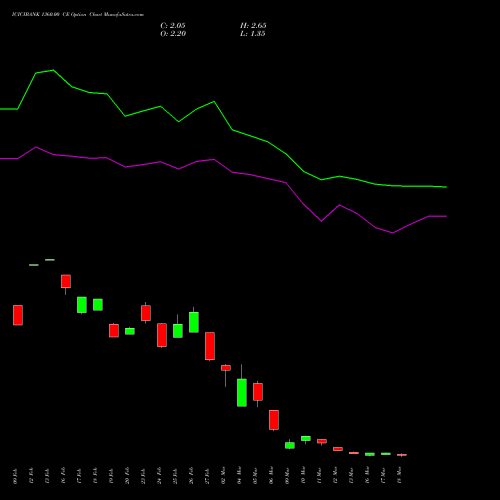Screen dimensions: 500x500
Task: Select the green candle for 26 Feb
Action: [x=194, y=322]
